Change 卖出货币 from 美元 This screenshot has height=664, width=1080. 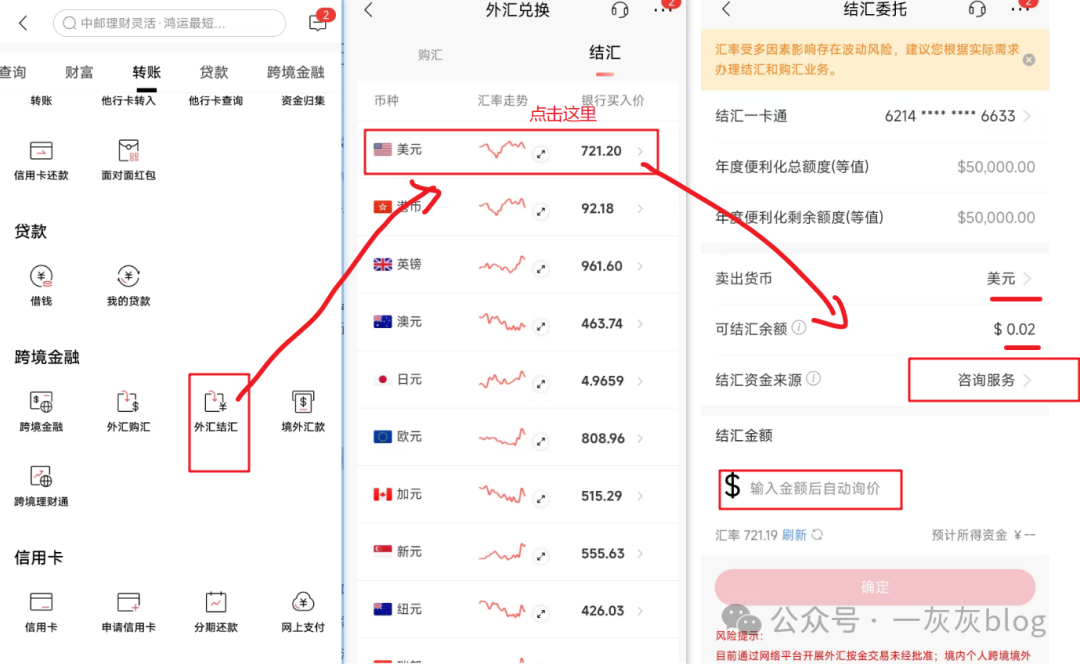[1009, 278]
